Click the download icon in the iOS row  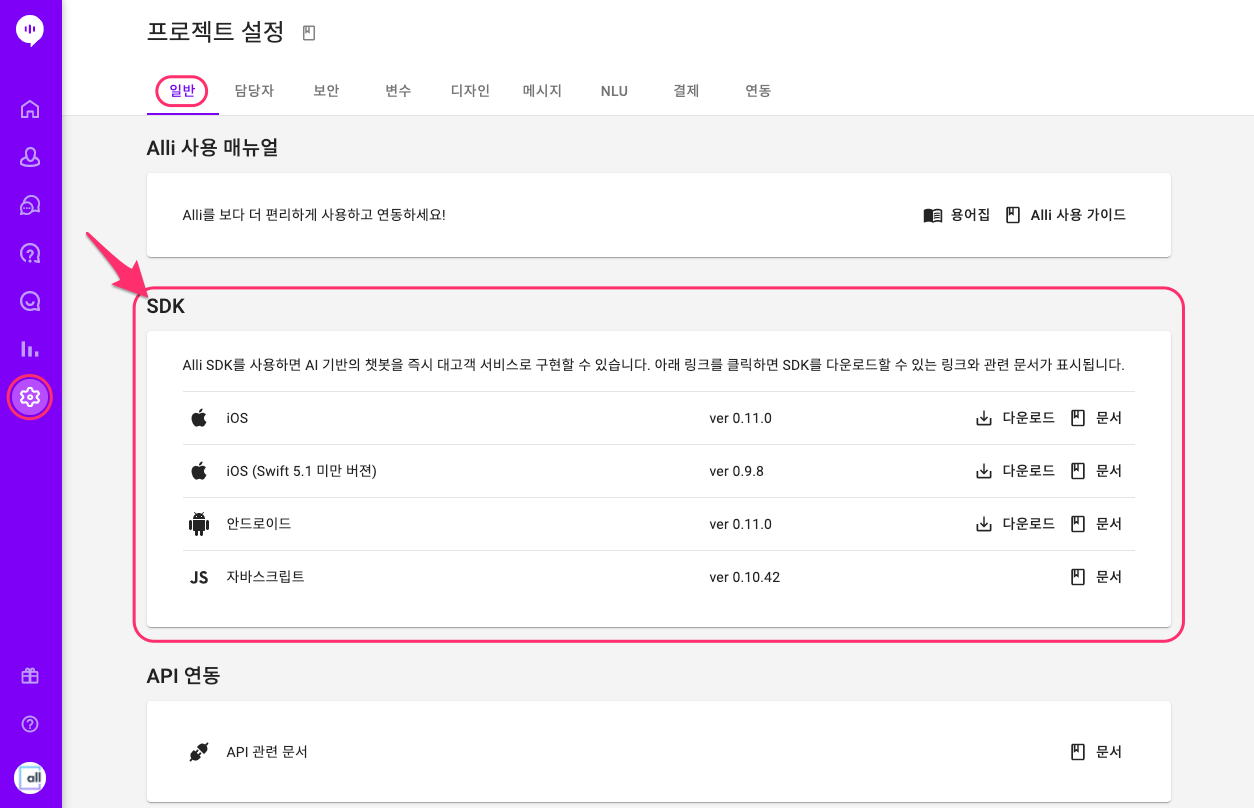coord(984,418)
